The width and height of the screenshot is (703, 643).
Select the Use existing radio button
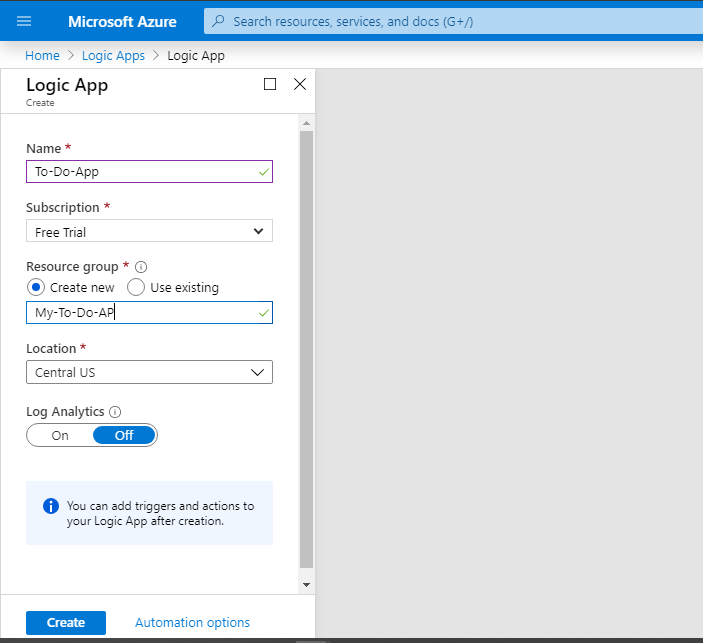136,287
